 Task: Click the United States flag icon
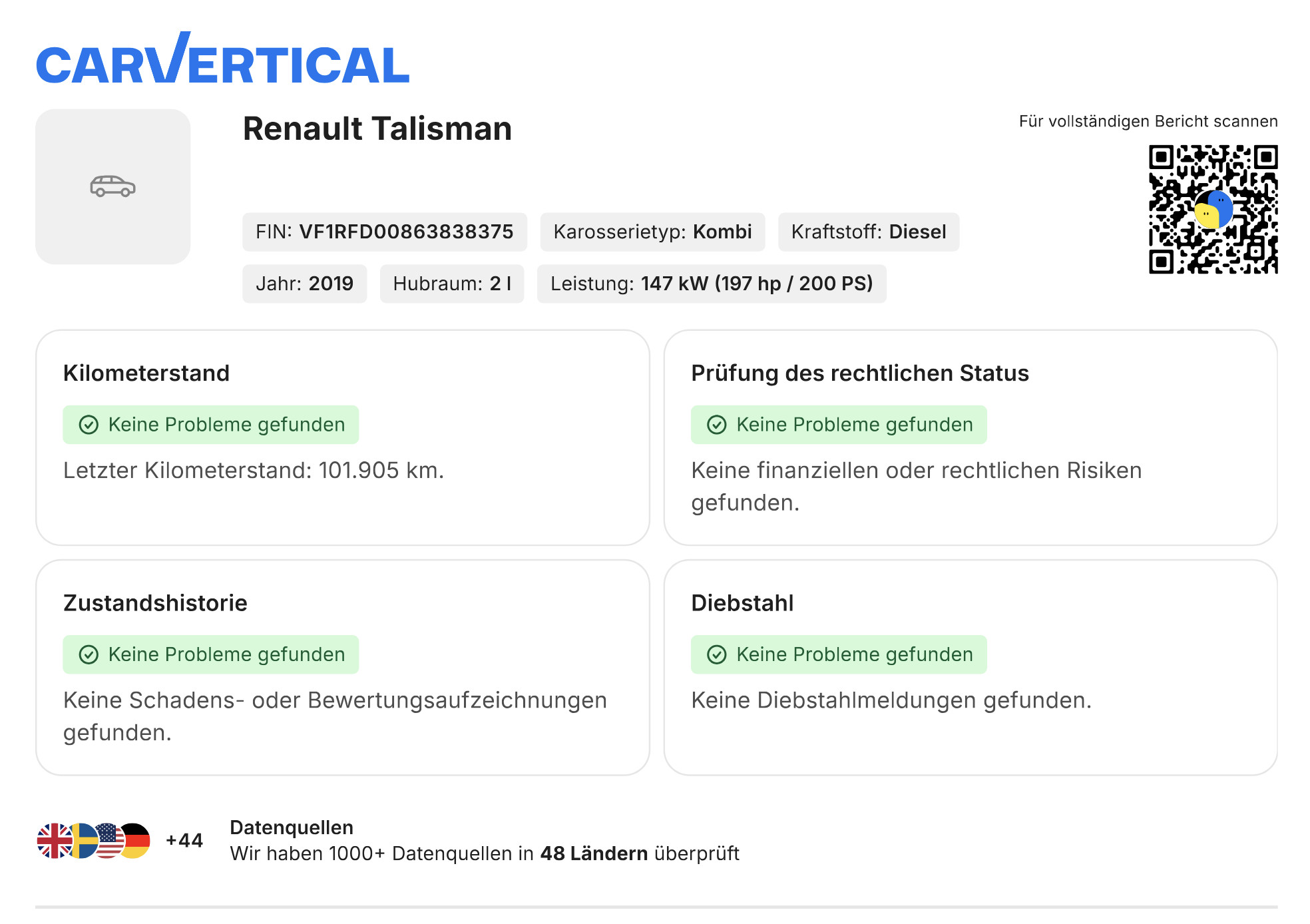tap(110, 841)
